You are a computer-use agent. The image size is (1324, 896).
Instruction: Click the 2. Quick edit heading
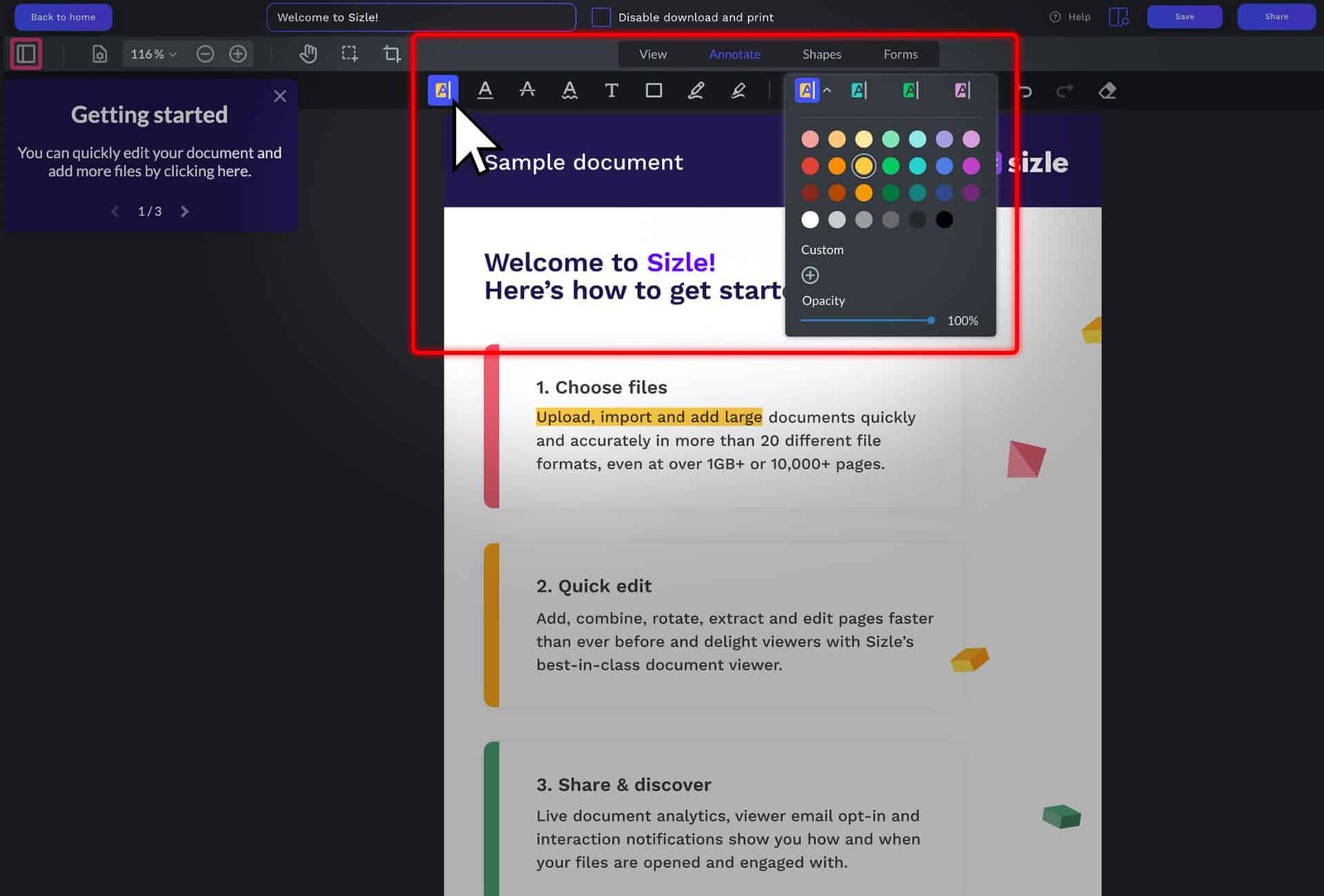tap(594, 586)
